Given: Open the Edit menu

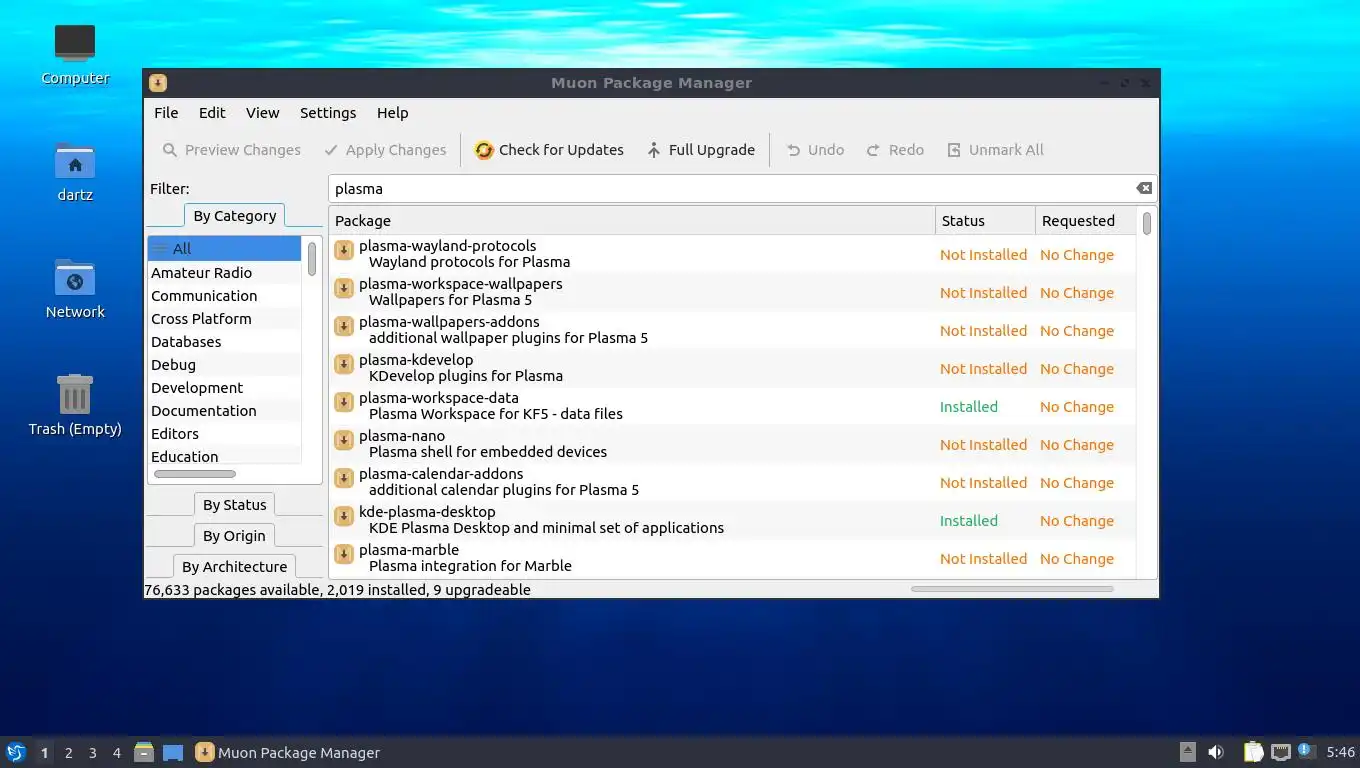Looking at the screenshot, I should click(x=212, y=113).
